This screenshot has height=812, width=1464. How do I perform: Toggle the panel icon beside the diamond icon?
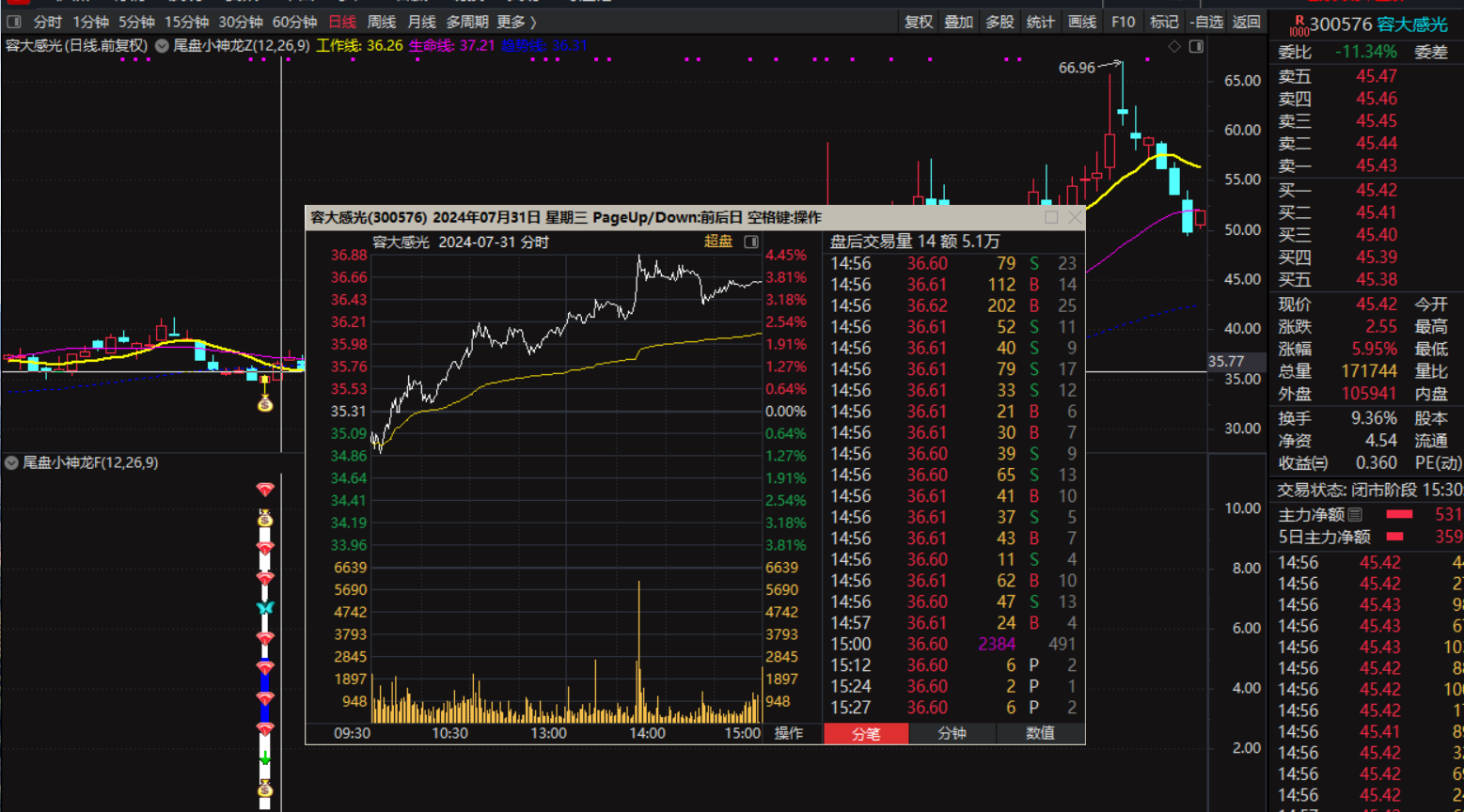click(x=1196, y=46)
